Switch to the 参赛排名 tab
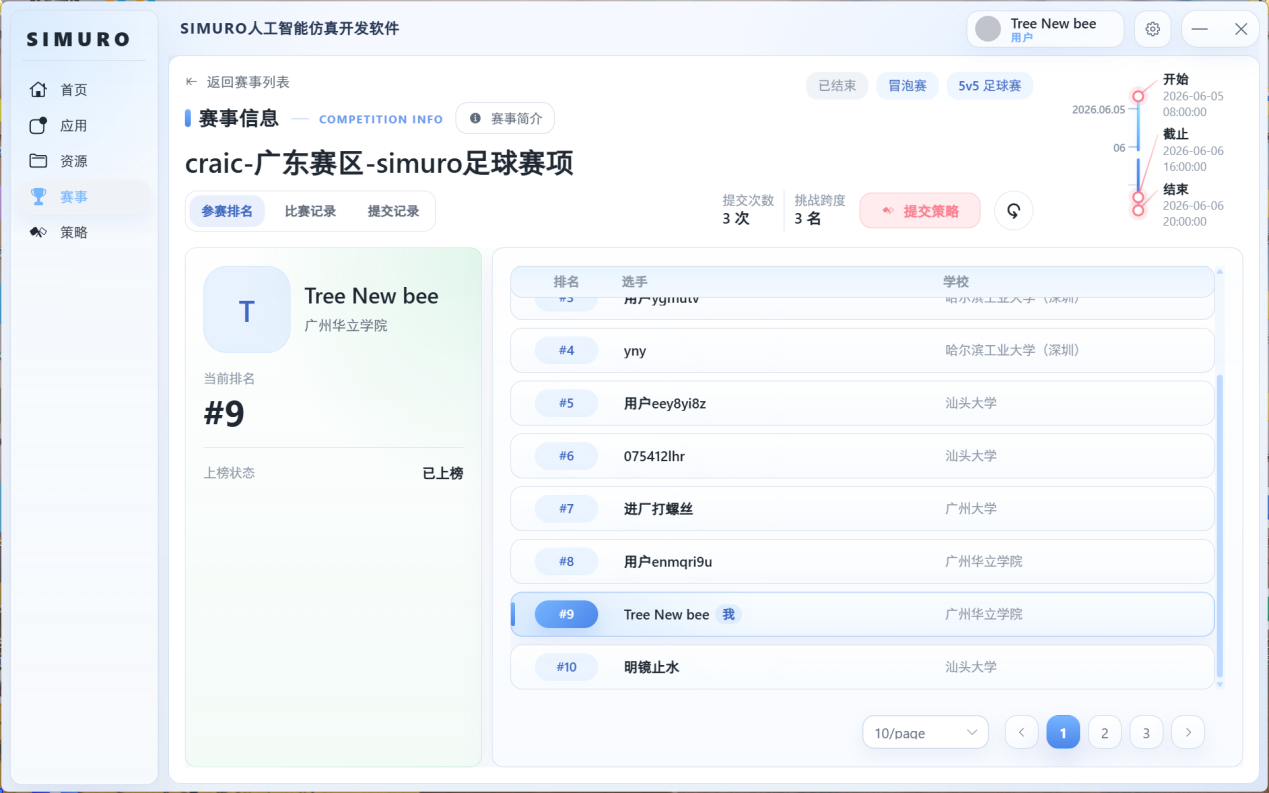 (227, 211)
